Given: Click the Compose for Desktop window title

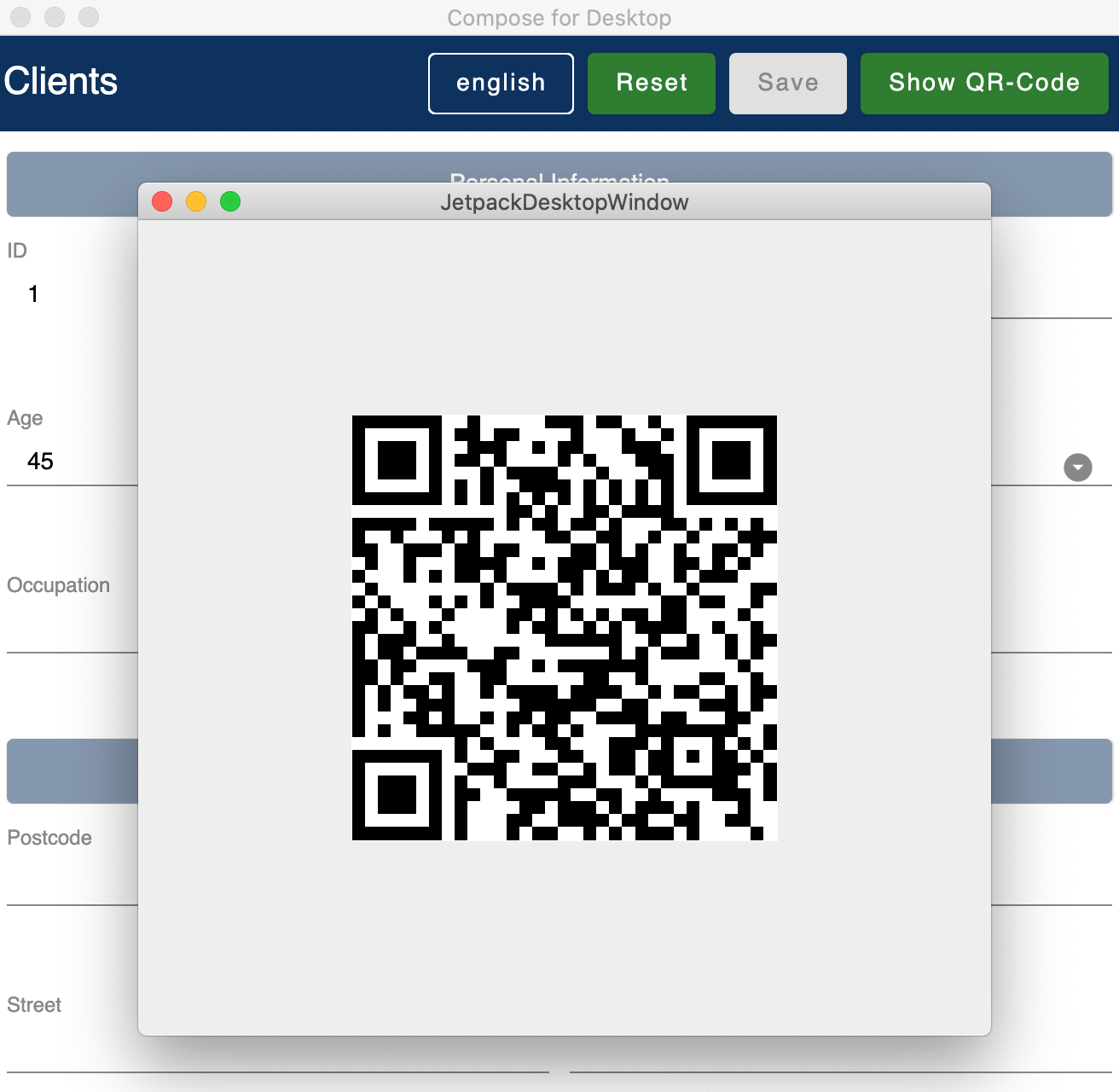Looking at the screenshot, I should (x=559, y=18).
